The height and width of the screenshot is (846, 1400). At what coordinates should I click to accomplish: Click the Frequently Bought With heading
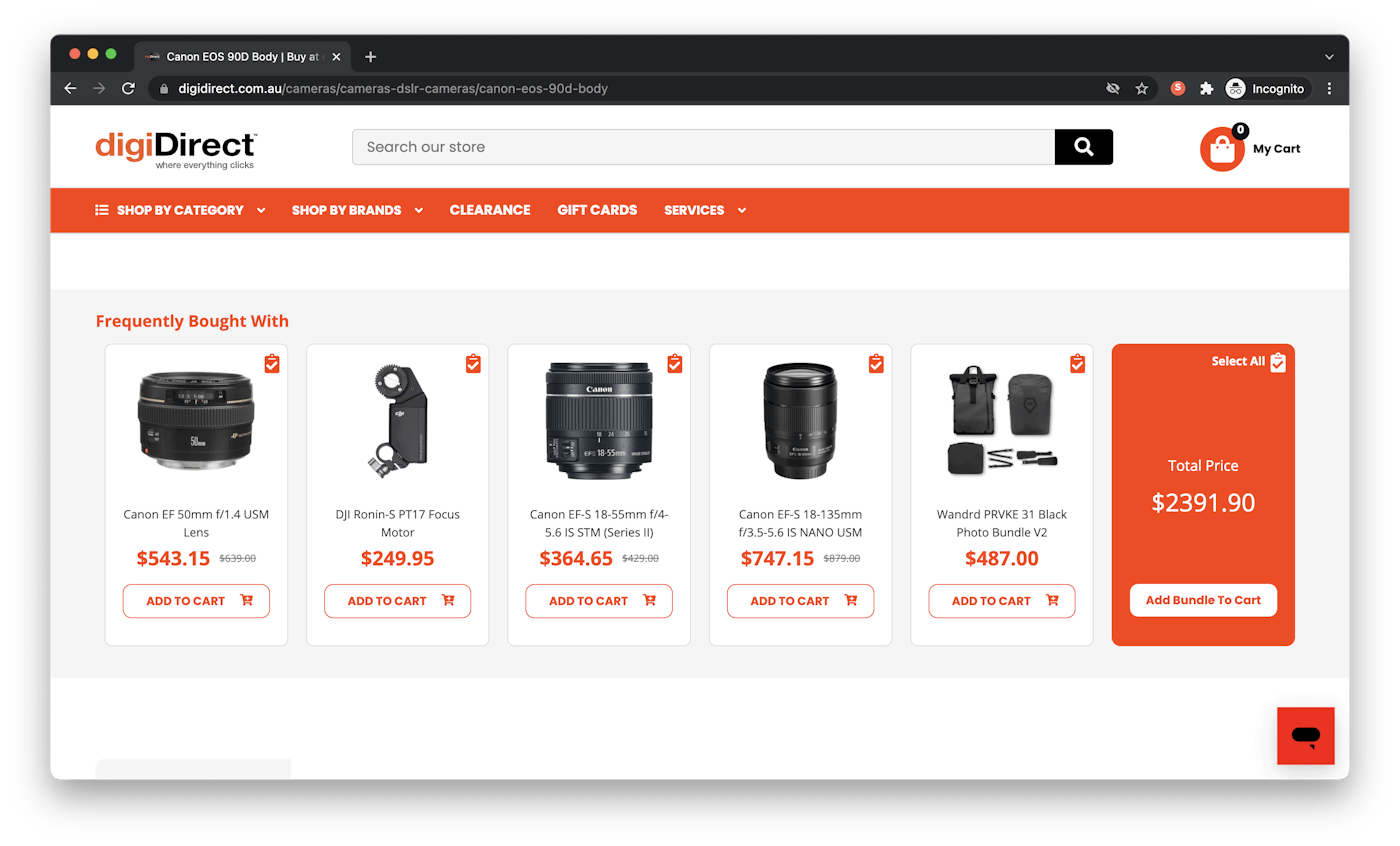click(192, 321)
